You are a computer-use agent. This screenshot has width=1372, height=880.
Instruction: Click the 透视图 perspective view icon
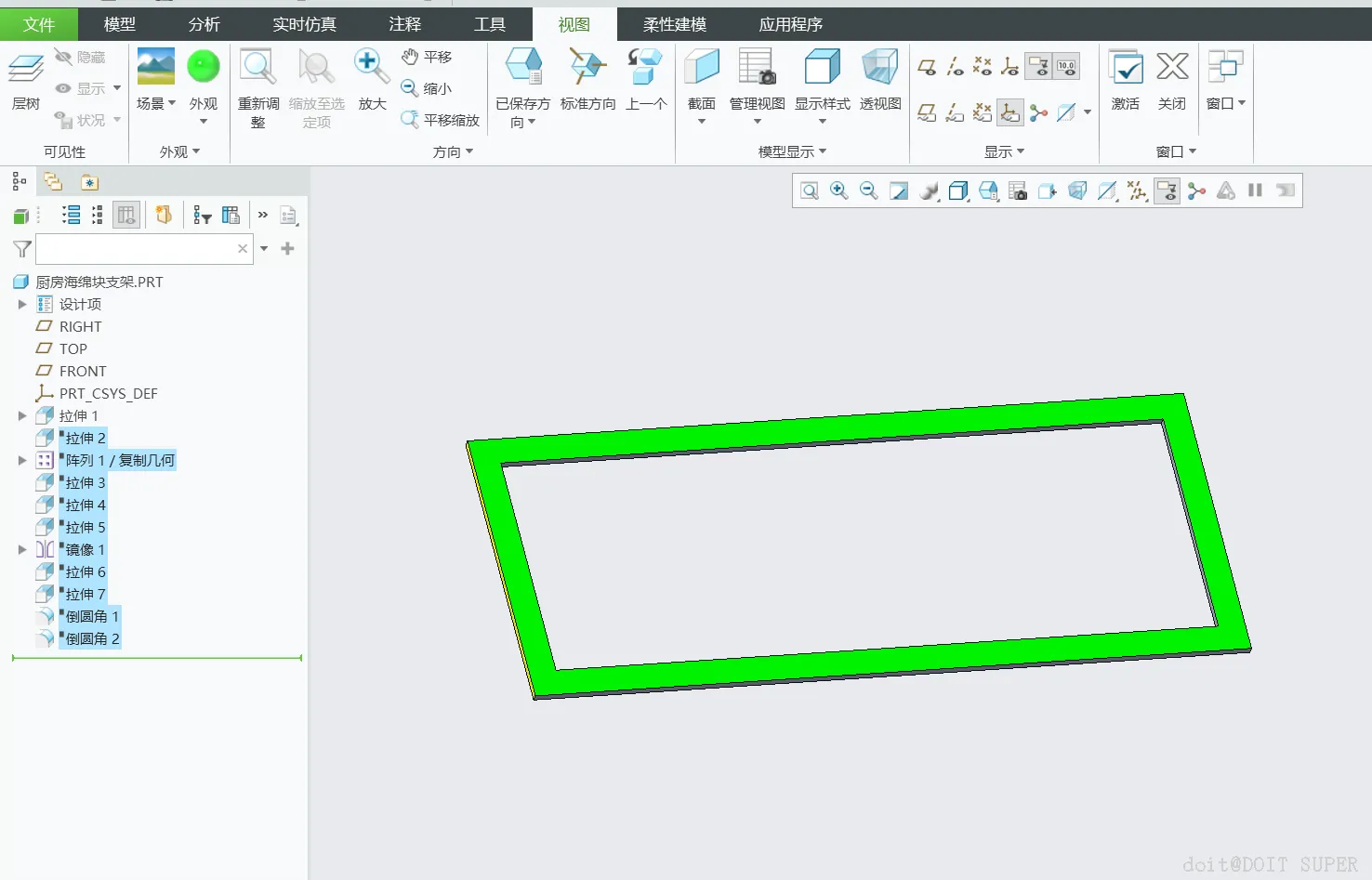pyautogui.click(x=879, y=68)
